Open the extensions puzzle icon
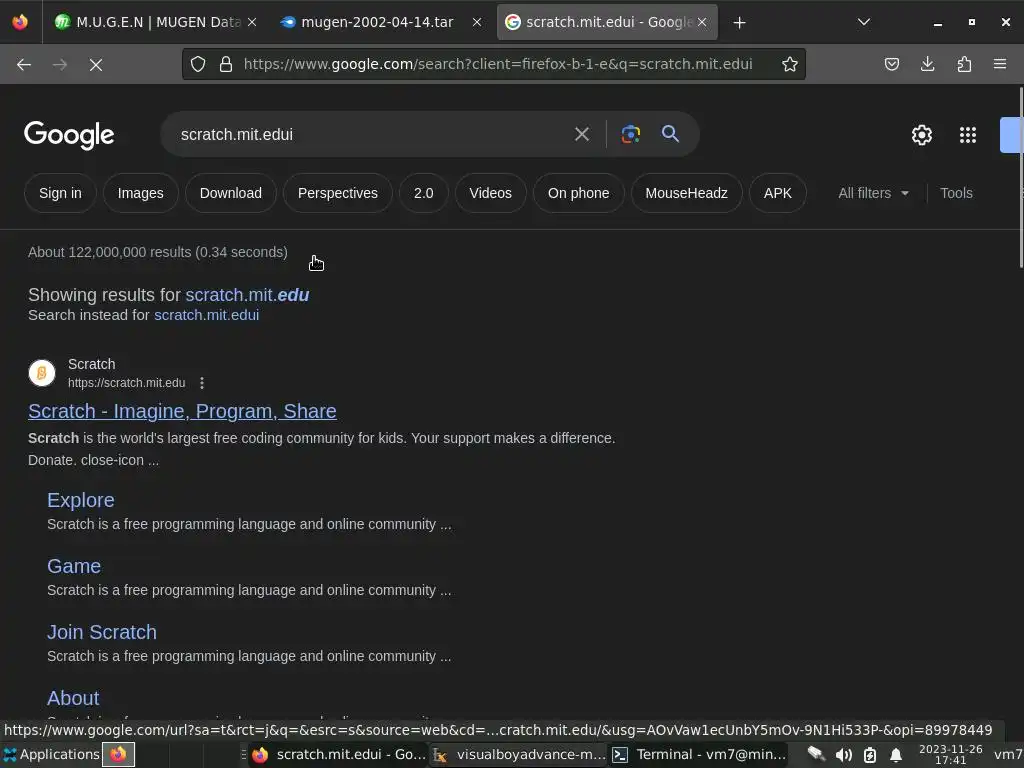 coord(964,64)
